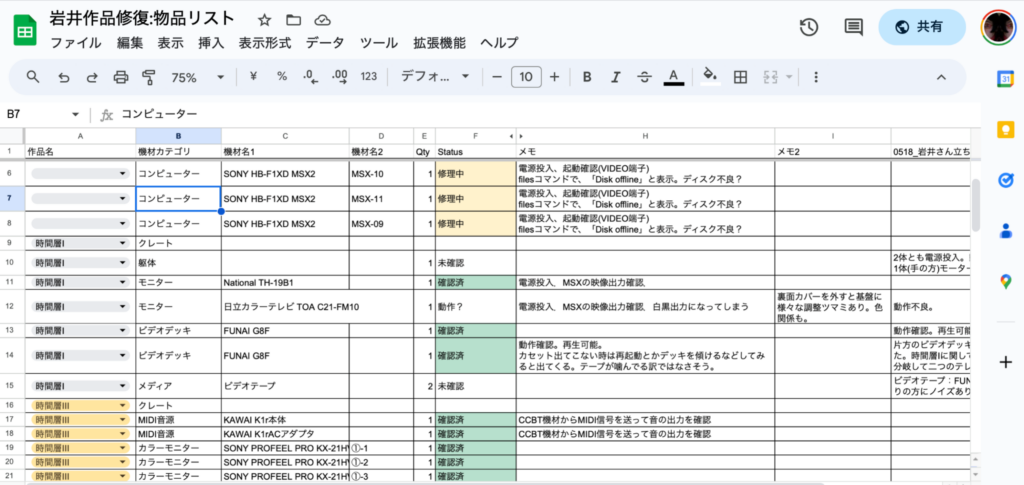This screenshot has height=485, width=1024.
Task: Select the KAWAI K1r本体 cell
Action: pyautogui.click(x=285, y=420)
